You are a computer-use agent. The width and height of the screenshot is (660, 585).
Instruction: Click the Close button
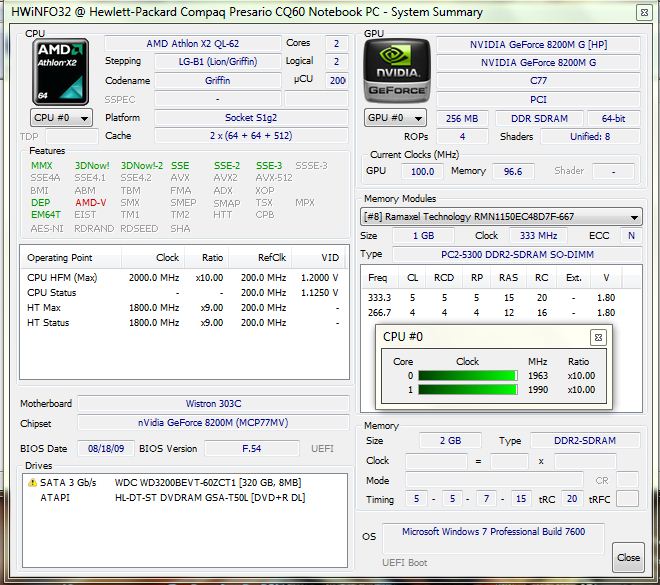(628, 557)
